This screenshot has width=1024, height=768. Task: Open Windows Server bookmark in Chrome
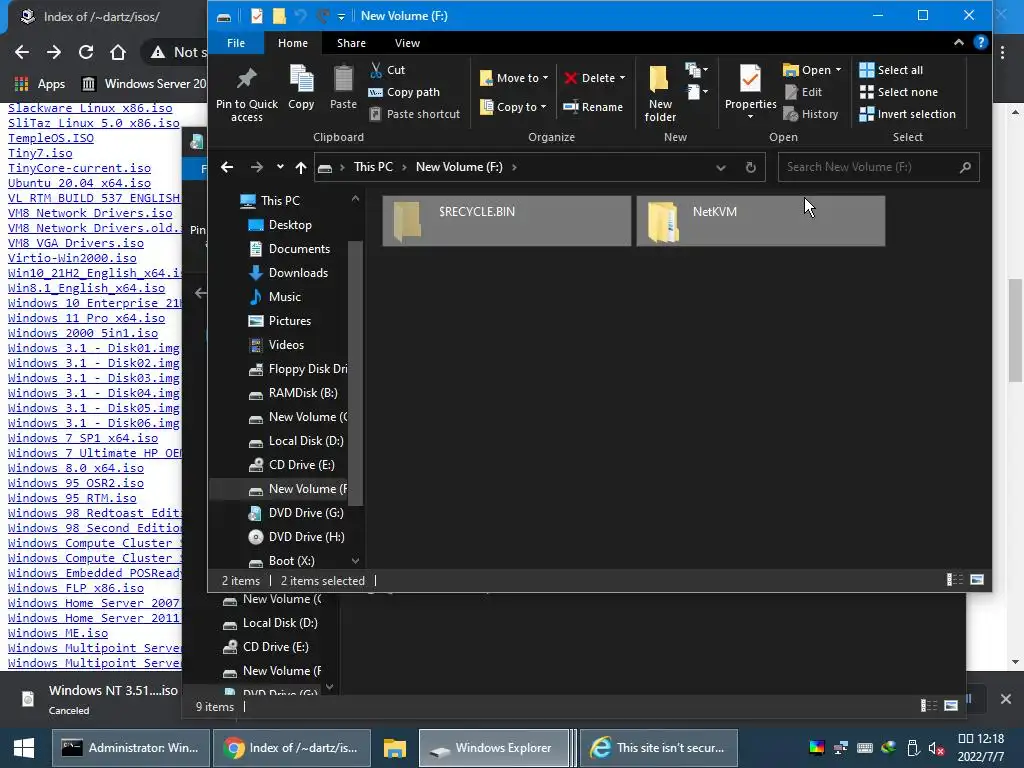pos(144,84)
